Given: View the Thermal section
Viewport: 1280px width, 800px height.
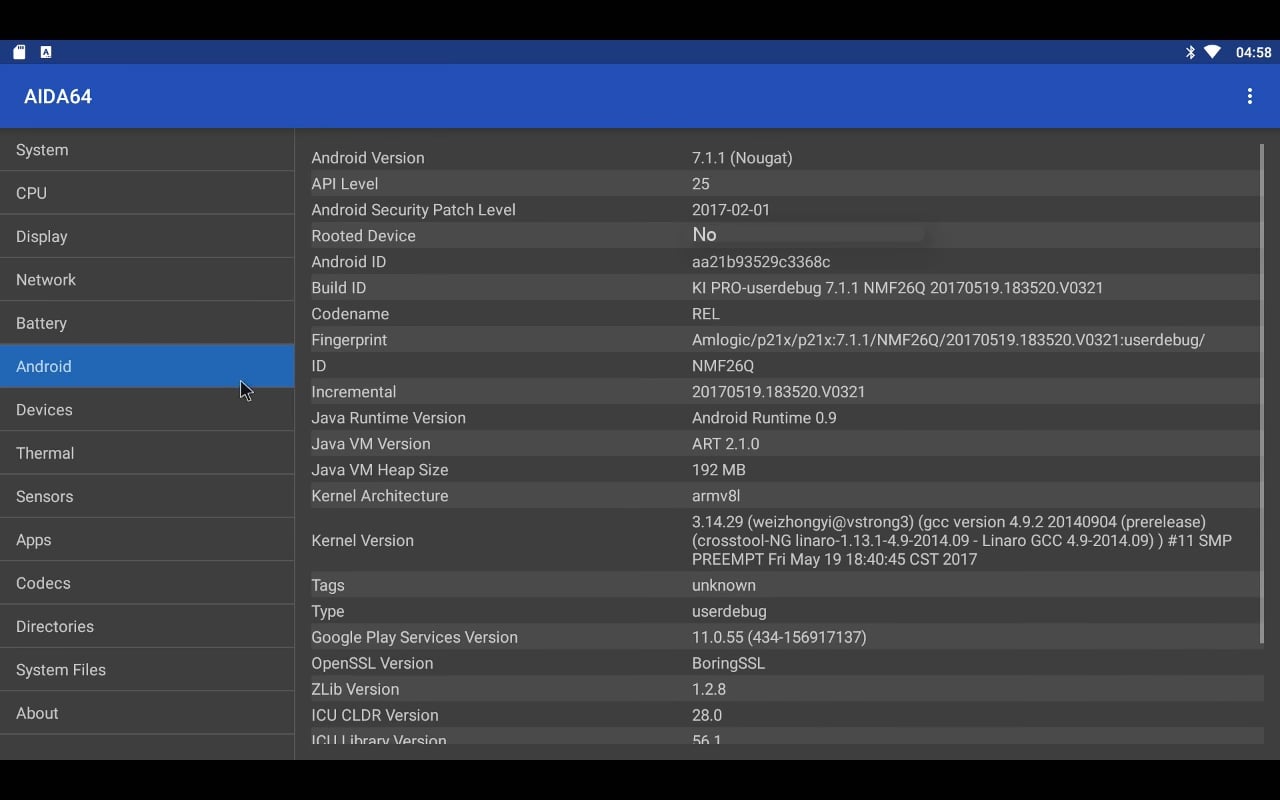Looking at the screenshot, I should pyautogui.click(x=147, y=453).
